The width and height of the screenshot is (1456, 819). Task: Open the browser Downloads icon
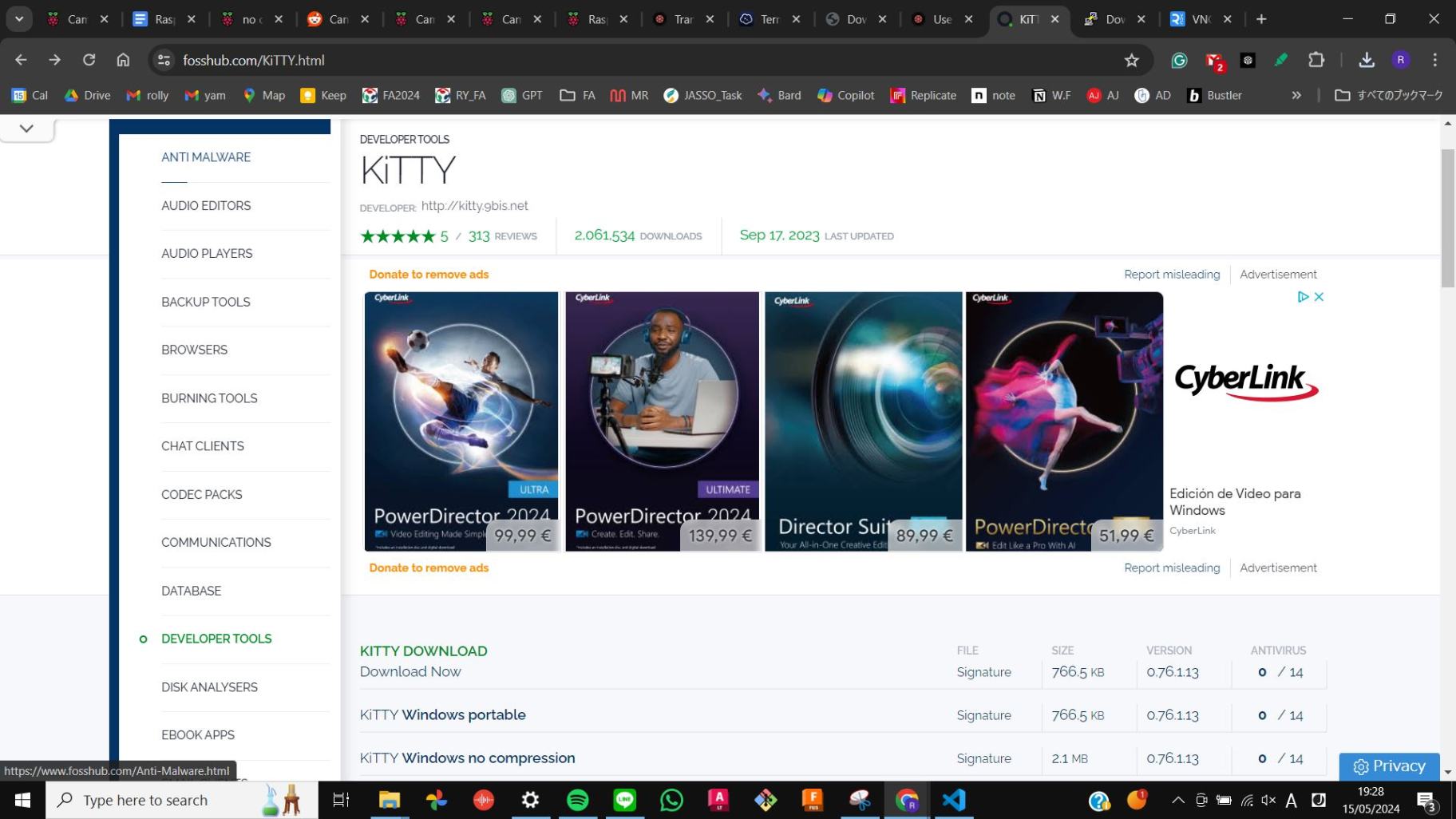(1367, 60)
